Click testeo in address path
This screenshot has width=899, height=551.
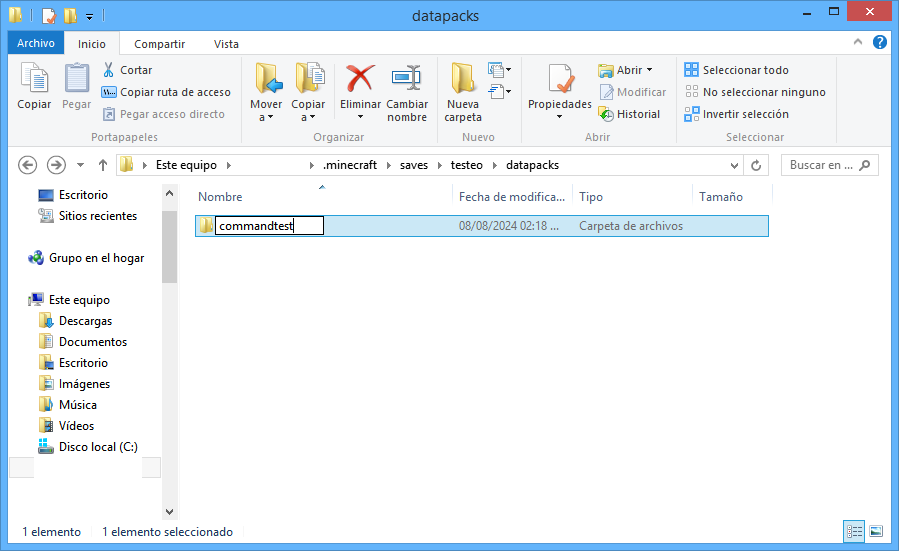tap(467, 165)
